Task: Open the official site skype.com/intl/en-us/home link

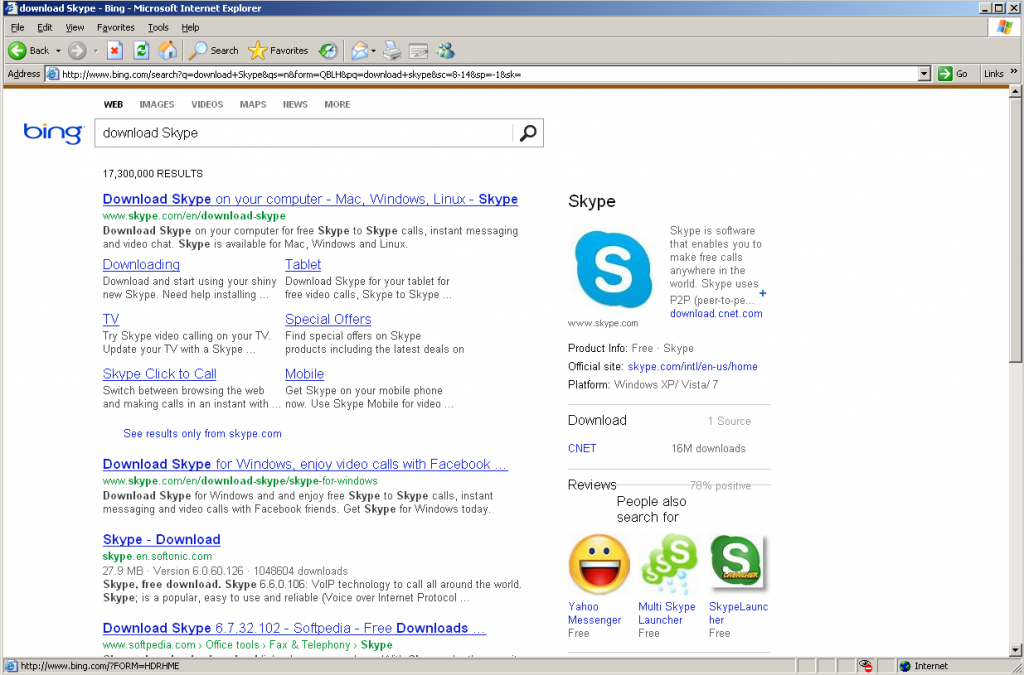Action: pos(692,366)
